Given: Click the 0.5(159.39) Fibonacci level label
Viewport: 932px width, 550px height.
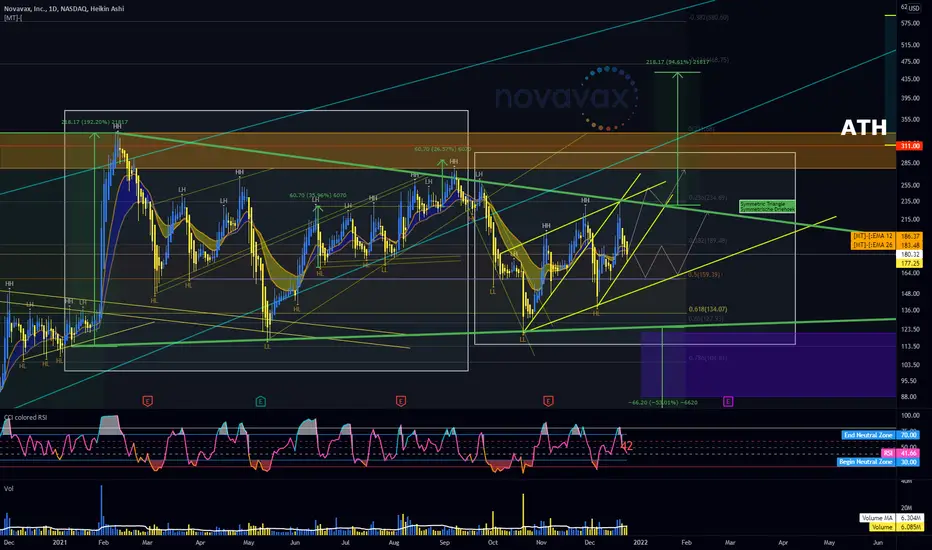Looking at the screenshot, I should pyautogui.click(x=704, y=275).
